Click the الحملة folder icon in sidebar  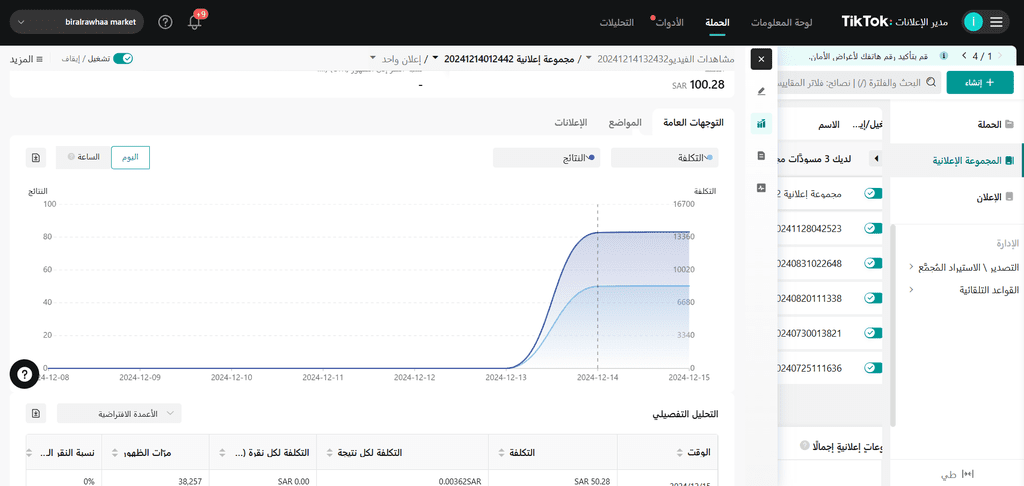click(1010, 124)
